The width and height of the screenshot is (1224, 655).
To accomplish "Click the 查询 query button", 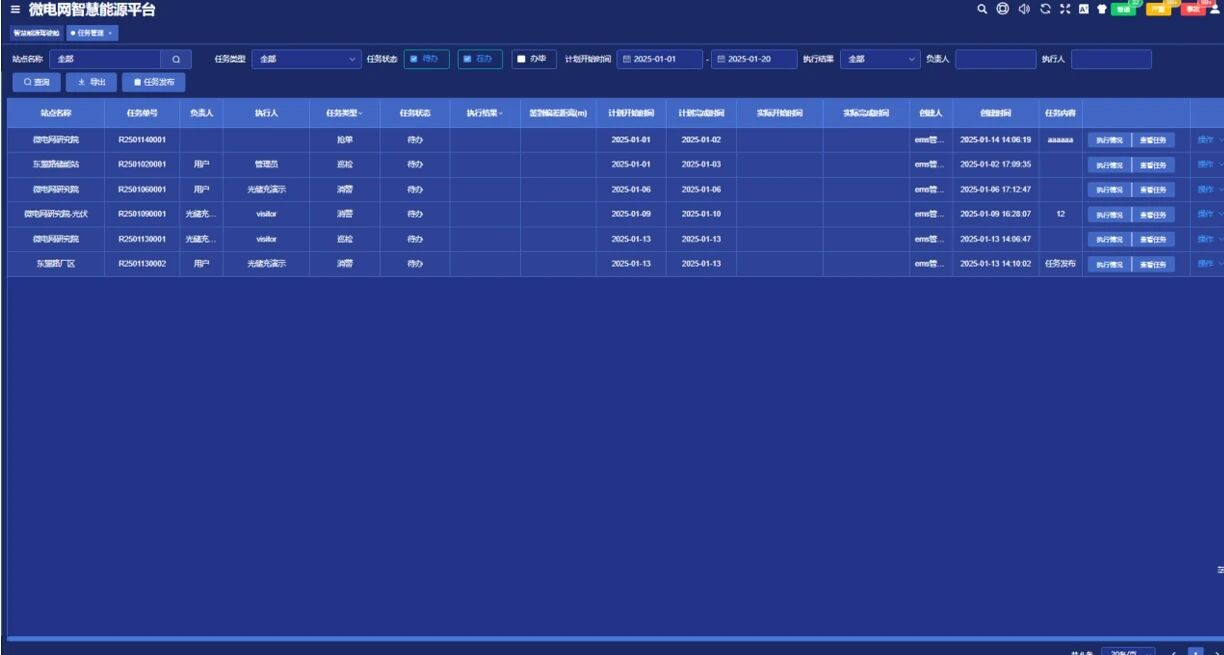I will [37, 82].
